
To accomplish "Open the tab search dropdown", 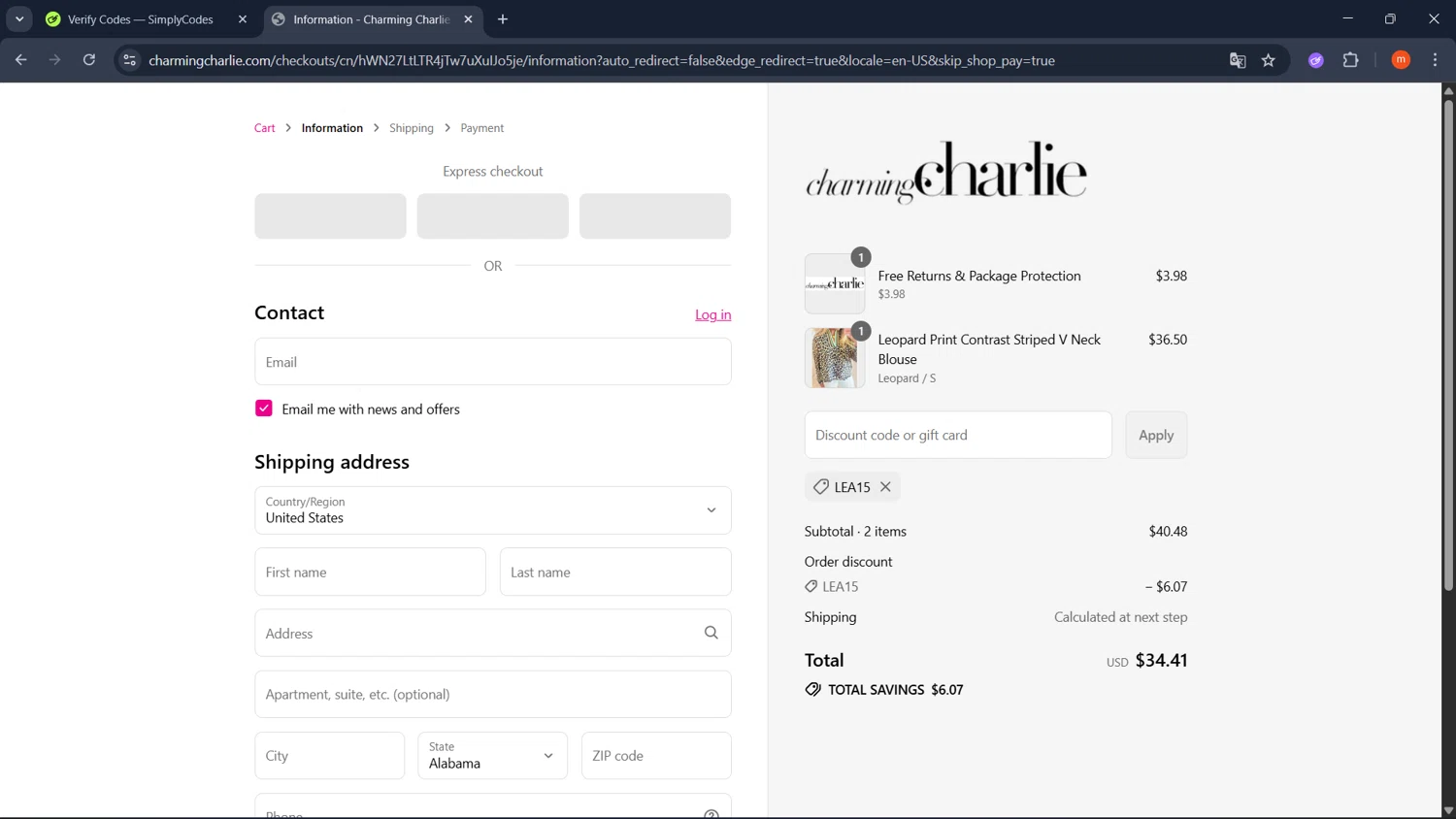I will (19, 19).
